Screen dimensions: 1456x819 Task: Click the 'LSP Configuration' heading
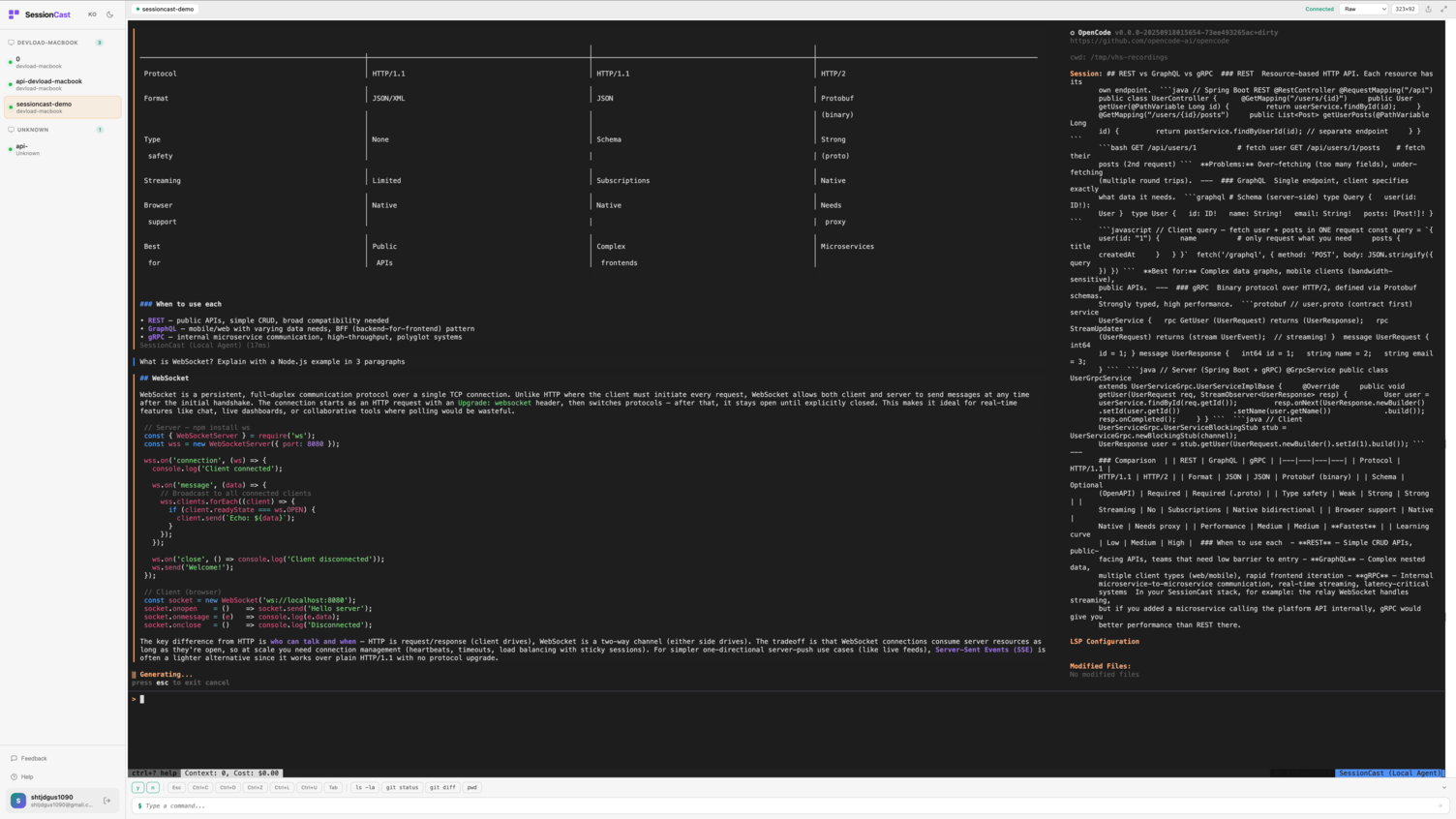point(1105,641)
